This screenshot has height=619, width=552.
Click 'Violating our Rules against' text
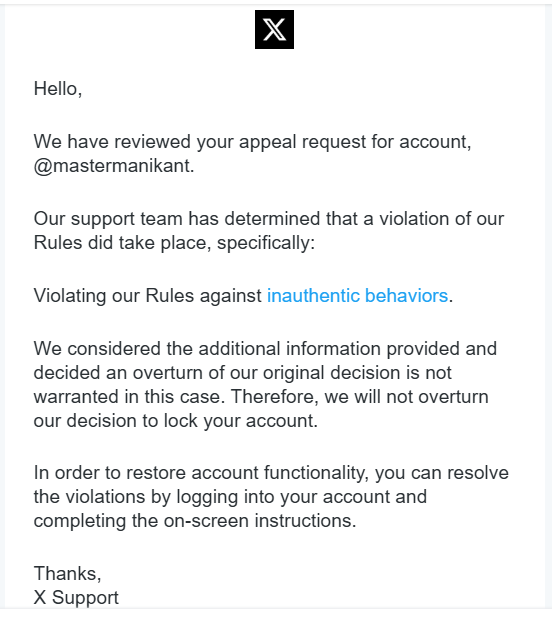coord(147,296)
